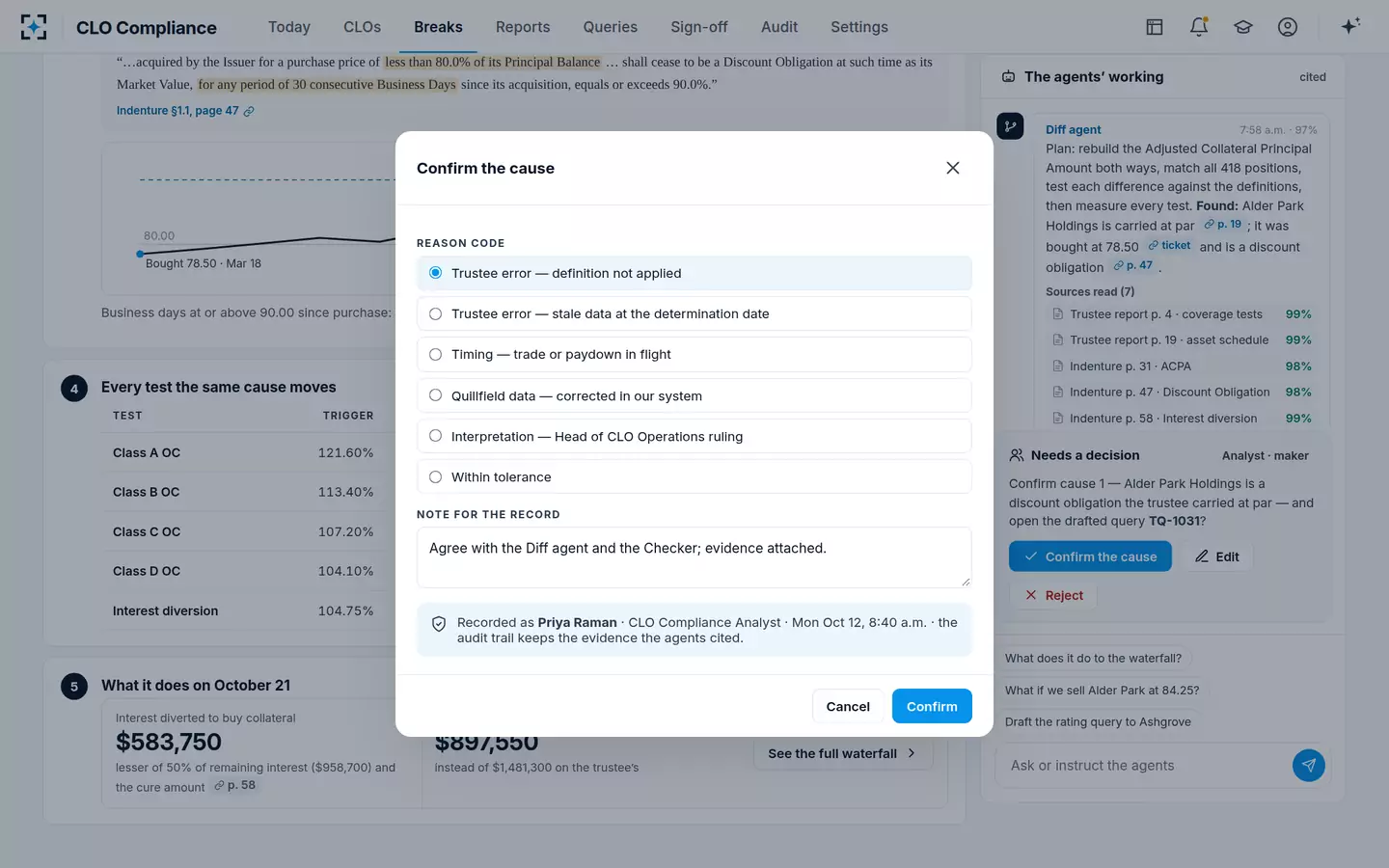1389x868 pixels.
Task: Click the link icon beside Indenture §1.1
Action: coord(249,111)
